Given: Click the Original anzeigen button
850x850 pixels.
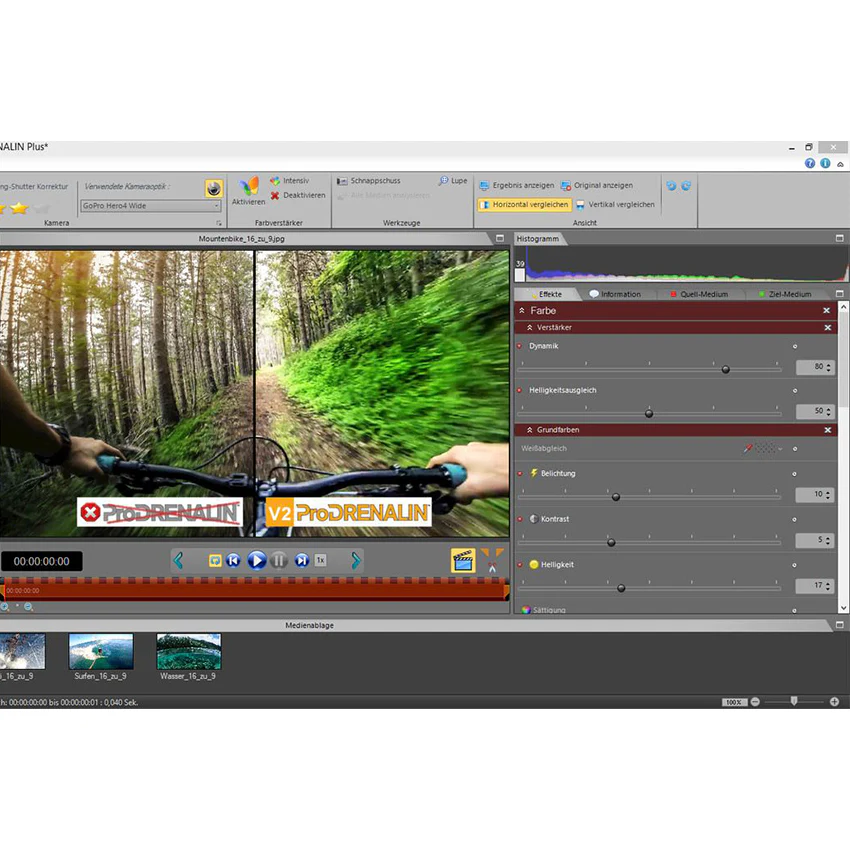Looking at the screenshot, I should [597, 185].
